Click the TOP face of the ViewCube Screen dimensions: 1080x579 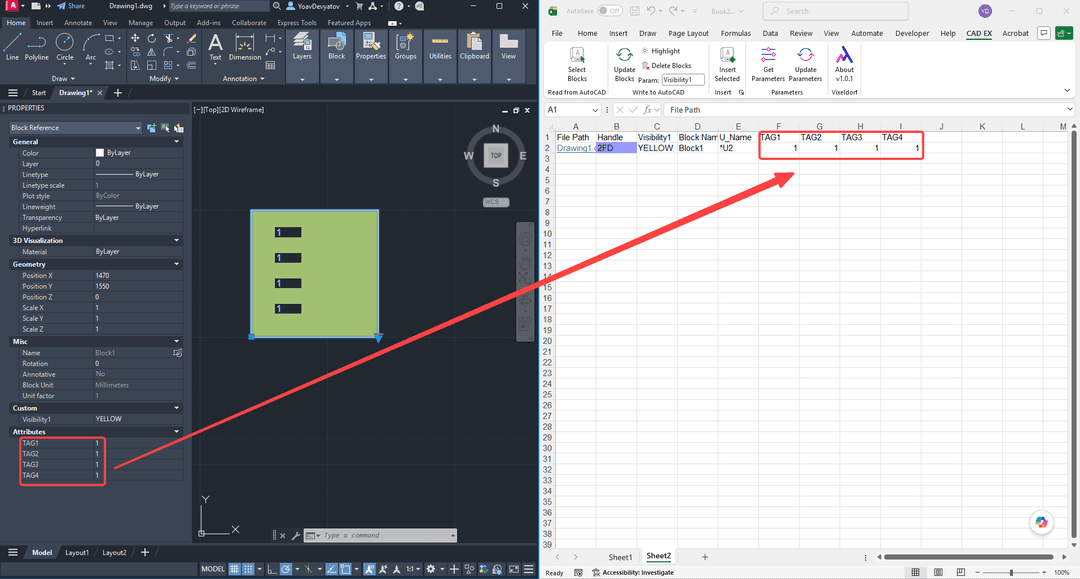[x=495, y=156]
